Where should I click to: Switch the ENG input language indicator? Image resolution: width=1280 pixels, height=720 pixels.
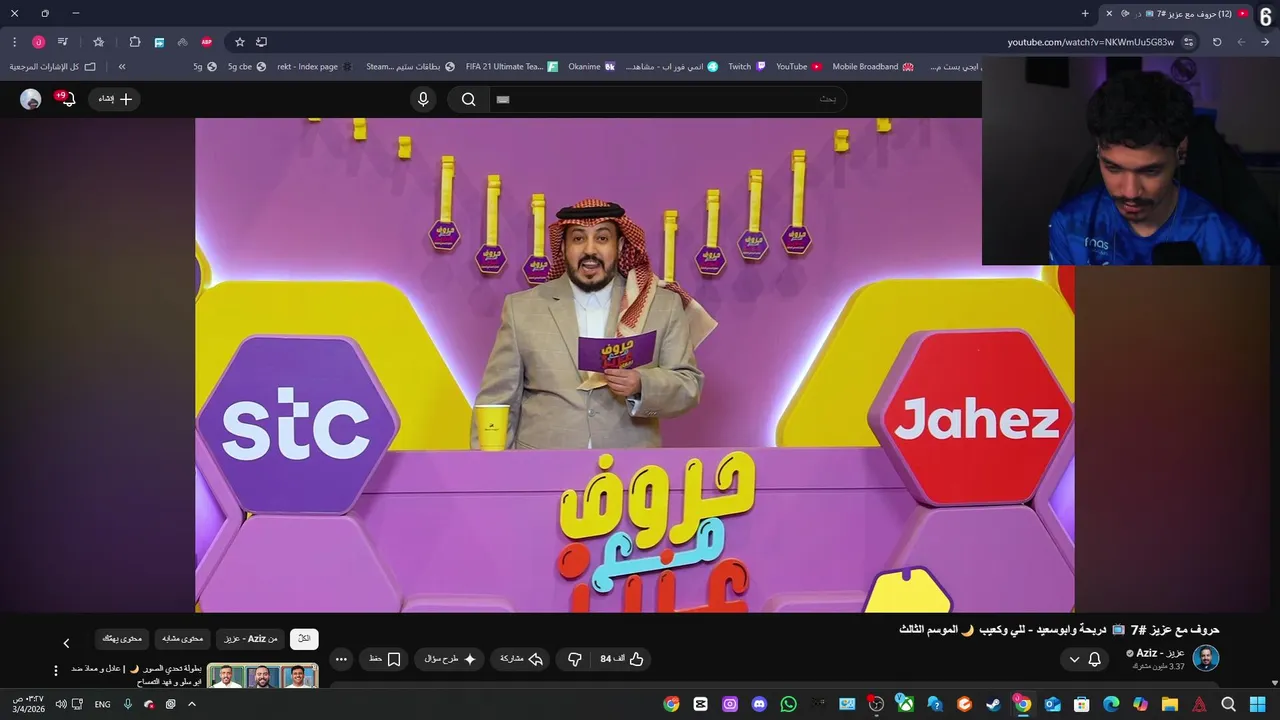[x=102, y=704]
